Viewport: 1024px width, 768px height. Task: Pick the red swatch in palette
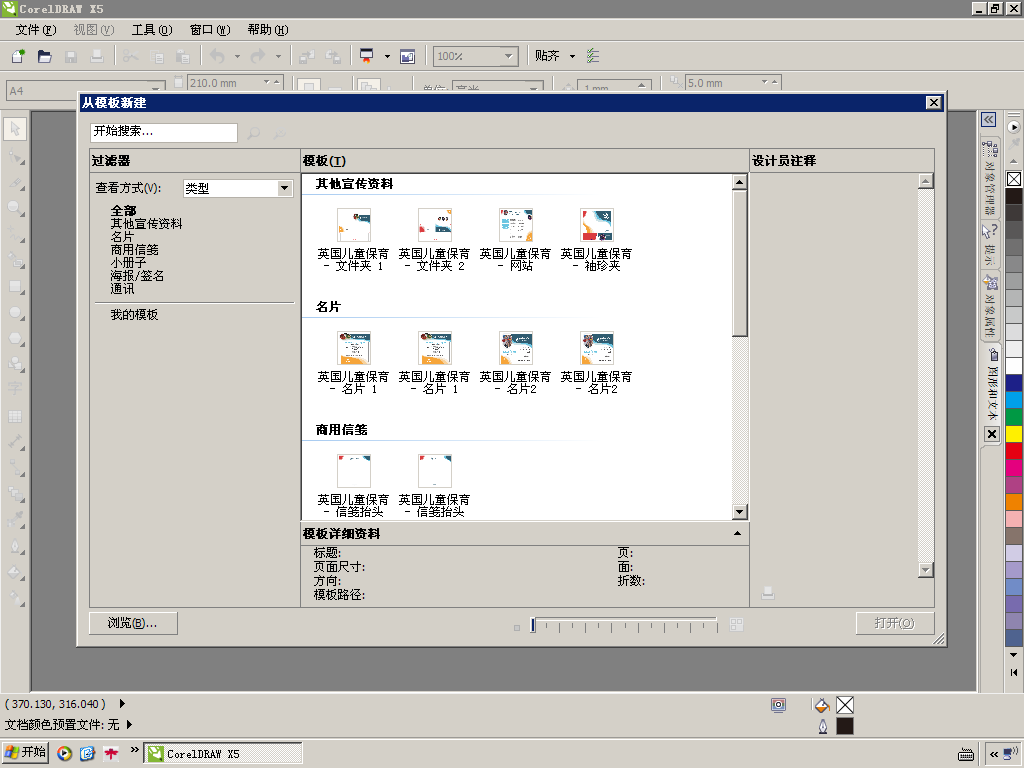(x=1014, y=451)
